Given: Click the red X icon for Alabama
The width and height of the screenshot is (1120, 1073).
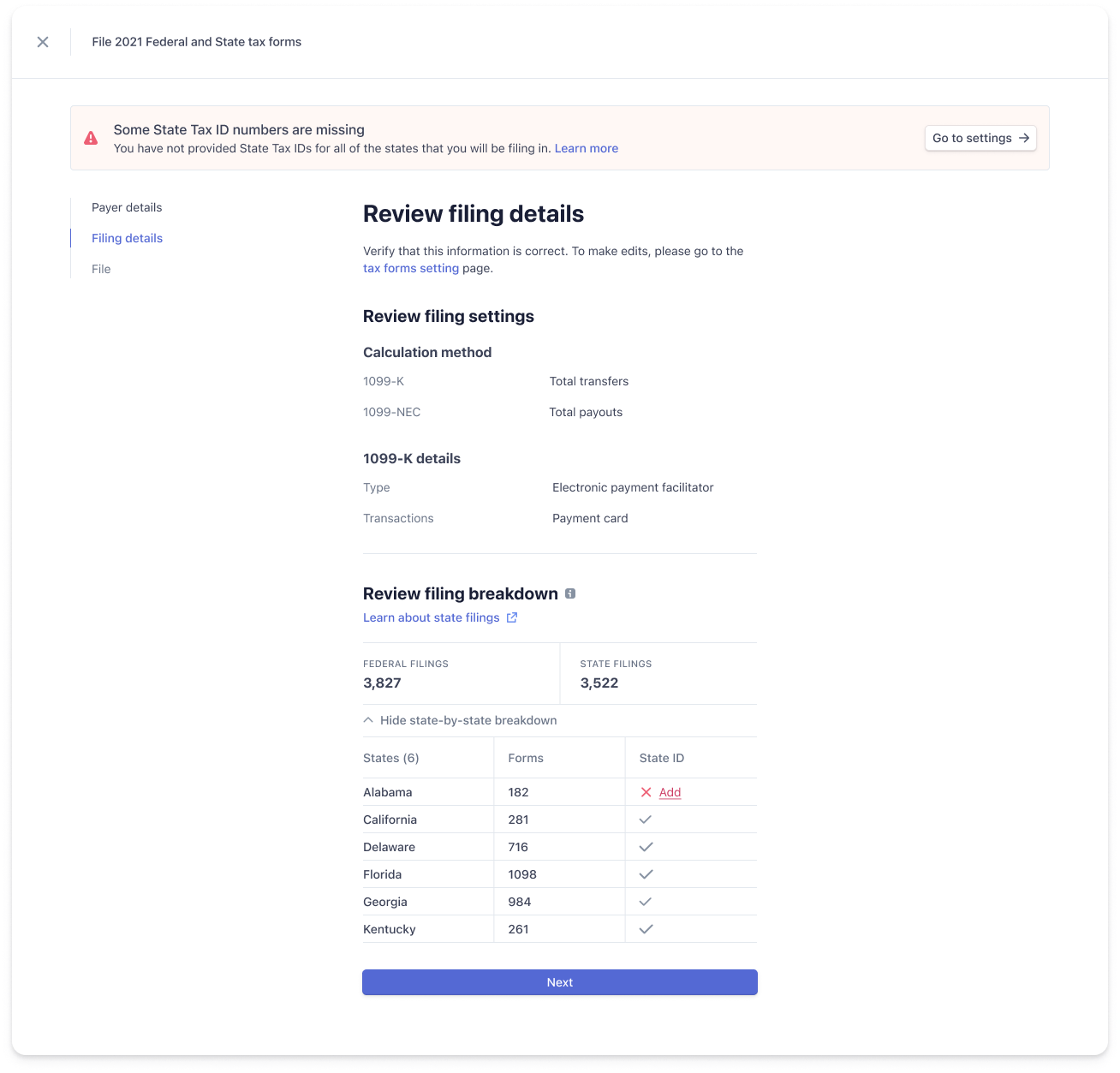Looking at the screenshot, I should [646, 792].
